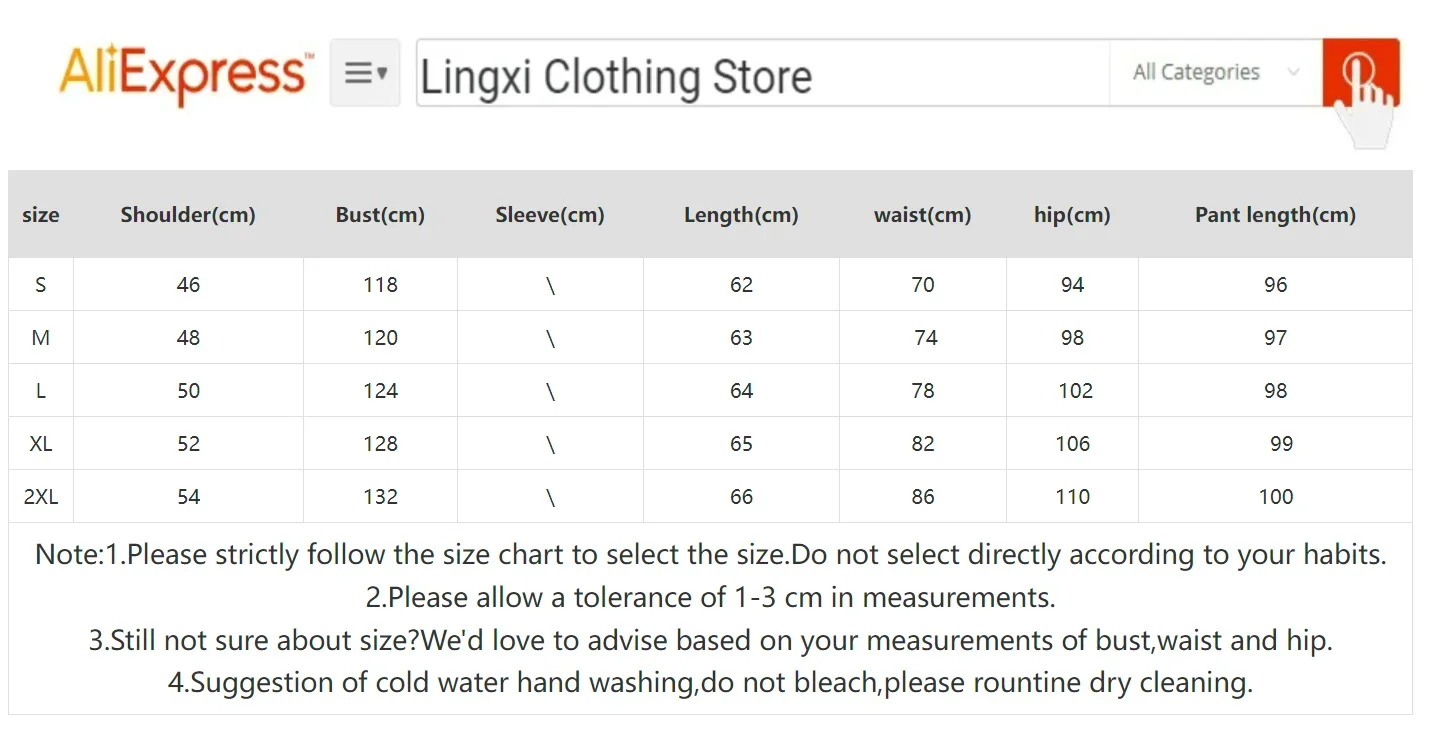Click the Bust(cm) column header

point(380,215)
